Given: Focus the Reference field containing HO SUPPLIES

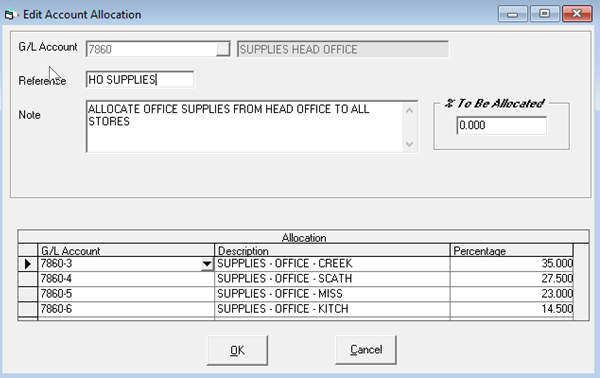Looking at the screenshot, I should [x=140, y=80].
